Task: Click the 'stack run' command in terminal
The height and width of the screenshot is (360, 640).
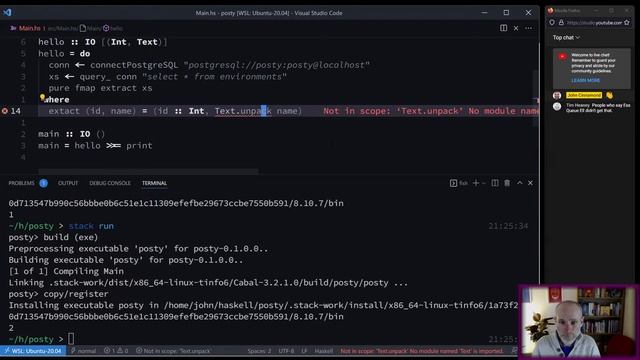Action: pyautogui.click(x=91, y=226)
